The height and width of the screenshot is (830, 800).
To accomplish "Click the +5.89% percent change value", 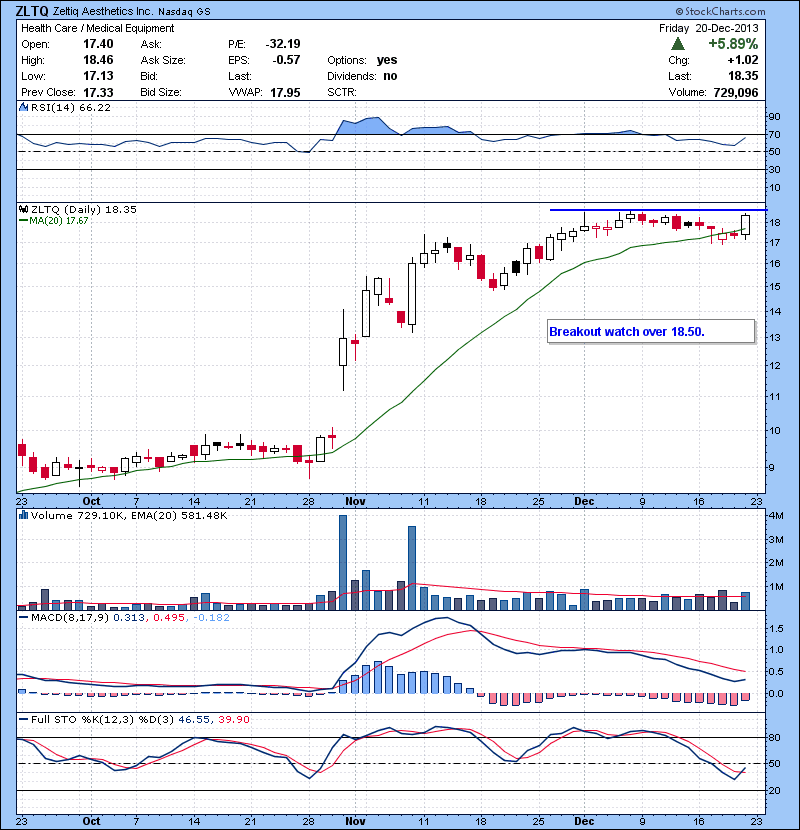I will pyautogui.click(x=733, y=44).
